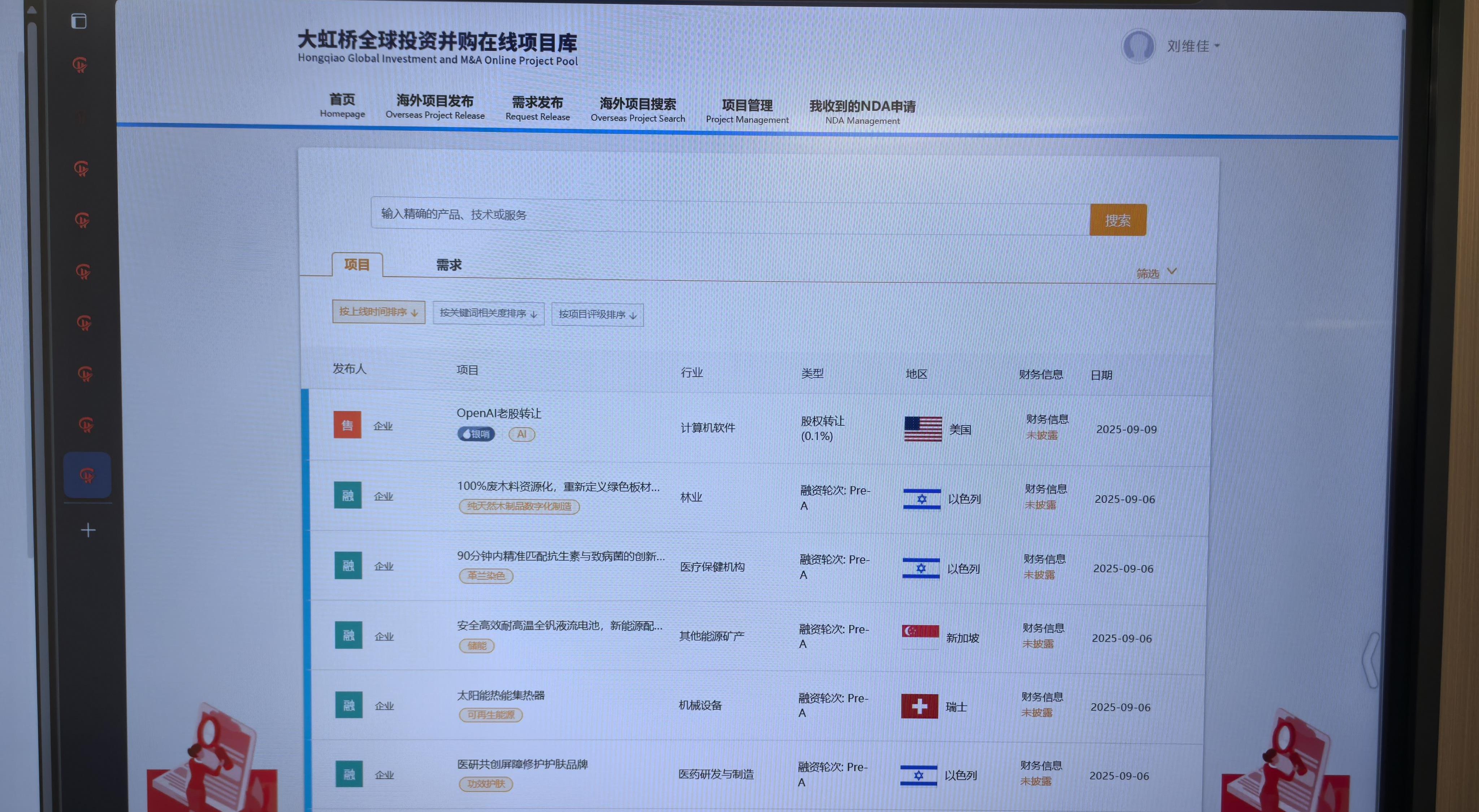Viewport: 1479px width, 812px height.
Task: Click the user avatar icon
Action: (x=1138, y=47)
